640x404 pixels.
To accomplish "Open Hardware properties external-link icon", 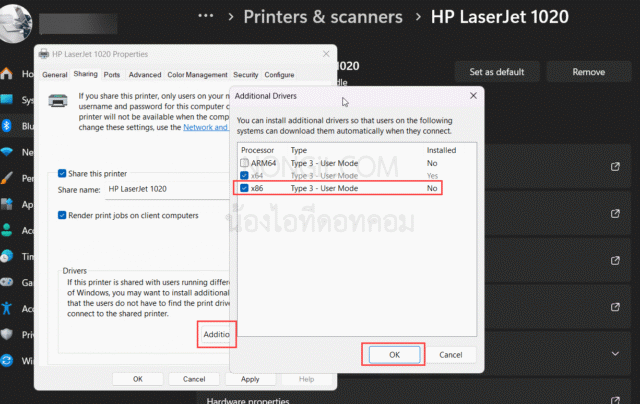I will click(615, 400).
